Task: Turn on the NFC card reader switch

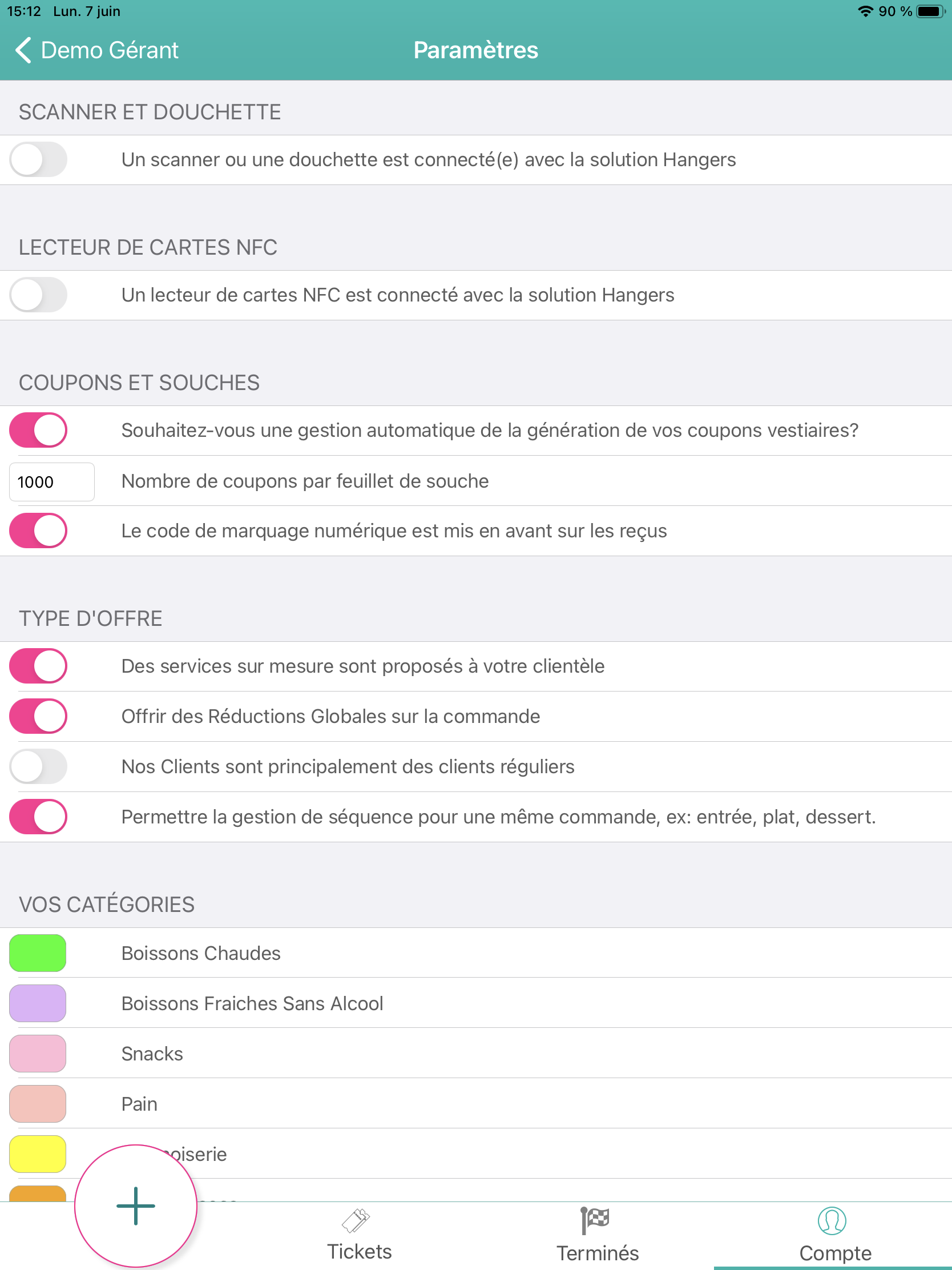Action: [x=38, y=295]
